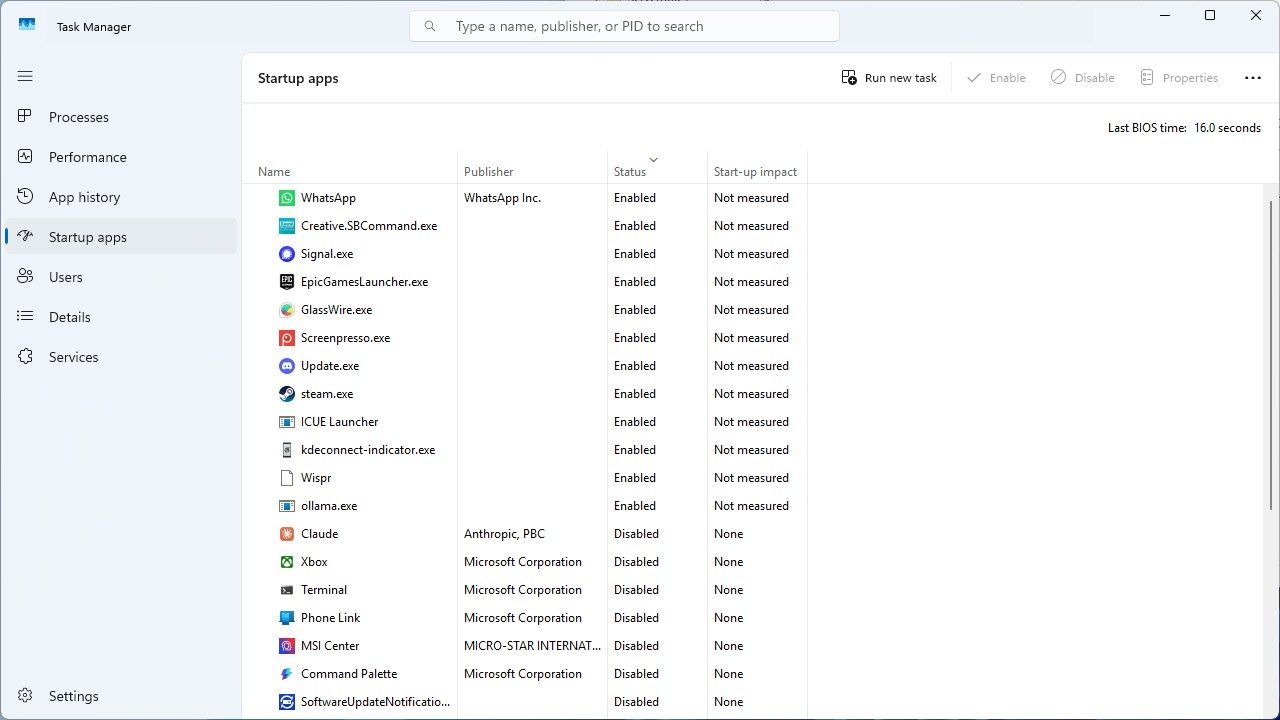The image size is (1280, 720).
Task: Click the Signal.exe icon
Action: (x=287, y=254)
